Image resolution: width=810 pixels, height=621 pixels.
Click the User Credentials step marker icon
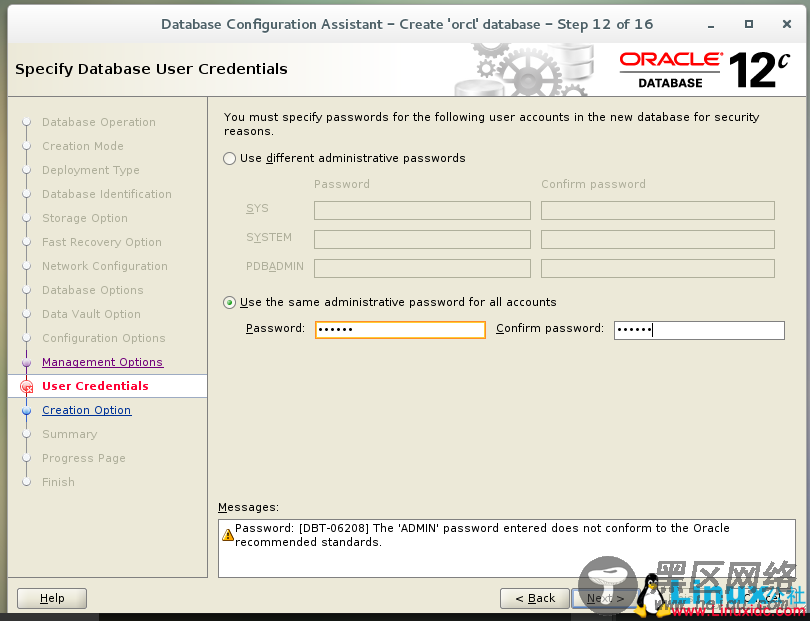click(x=26, y=386)
